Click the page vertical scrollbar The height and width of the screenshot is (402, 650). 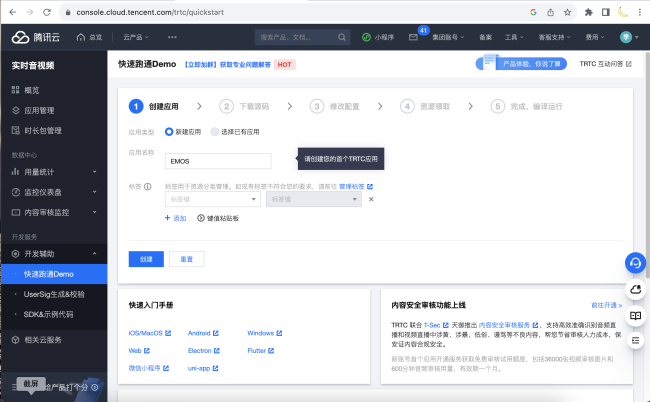[647, 166]
